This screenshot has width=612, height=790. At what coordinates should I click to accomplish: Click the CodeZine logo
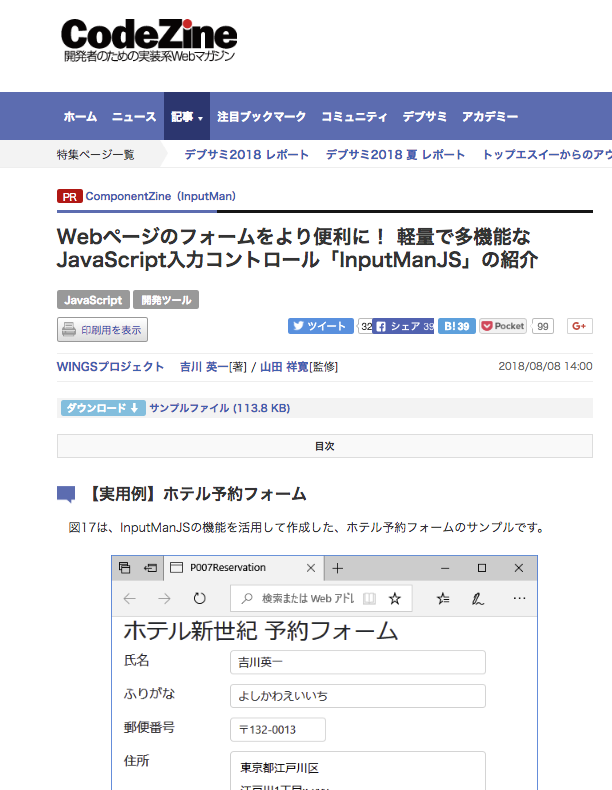pos(149,40)
